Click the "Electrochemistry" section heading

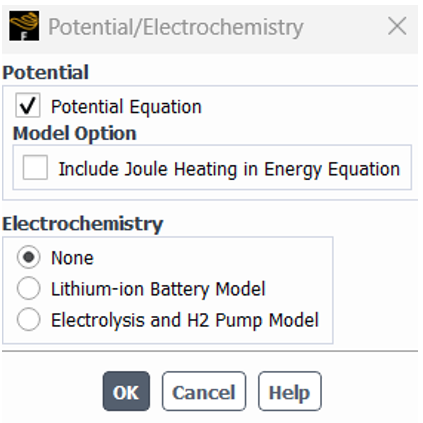point(83,223)
